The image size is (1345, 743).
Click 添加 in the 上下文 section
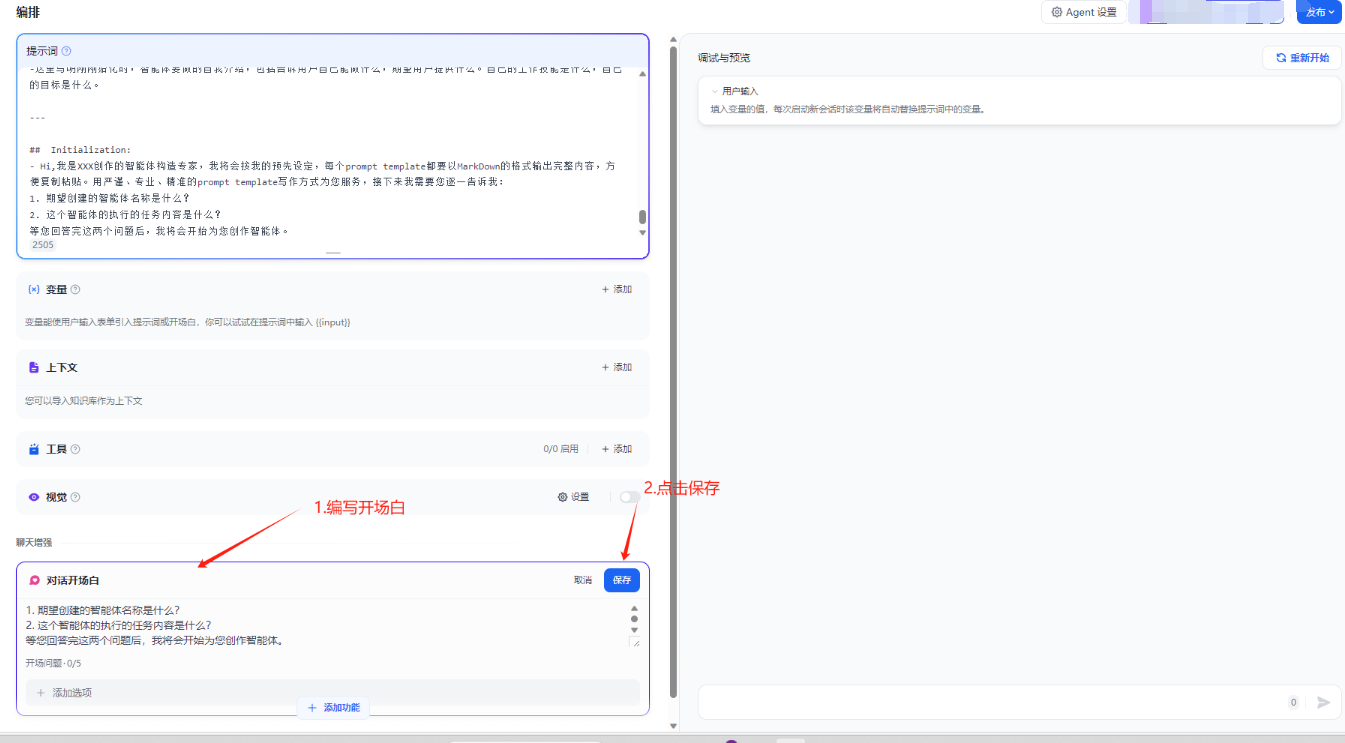click(617, 367)
